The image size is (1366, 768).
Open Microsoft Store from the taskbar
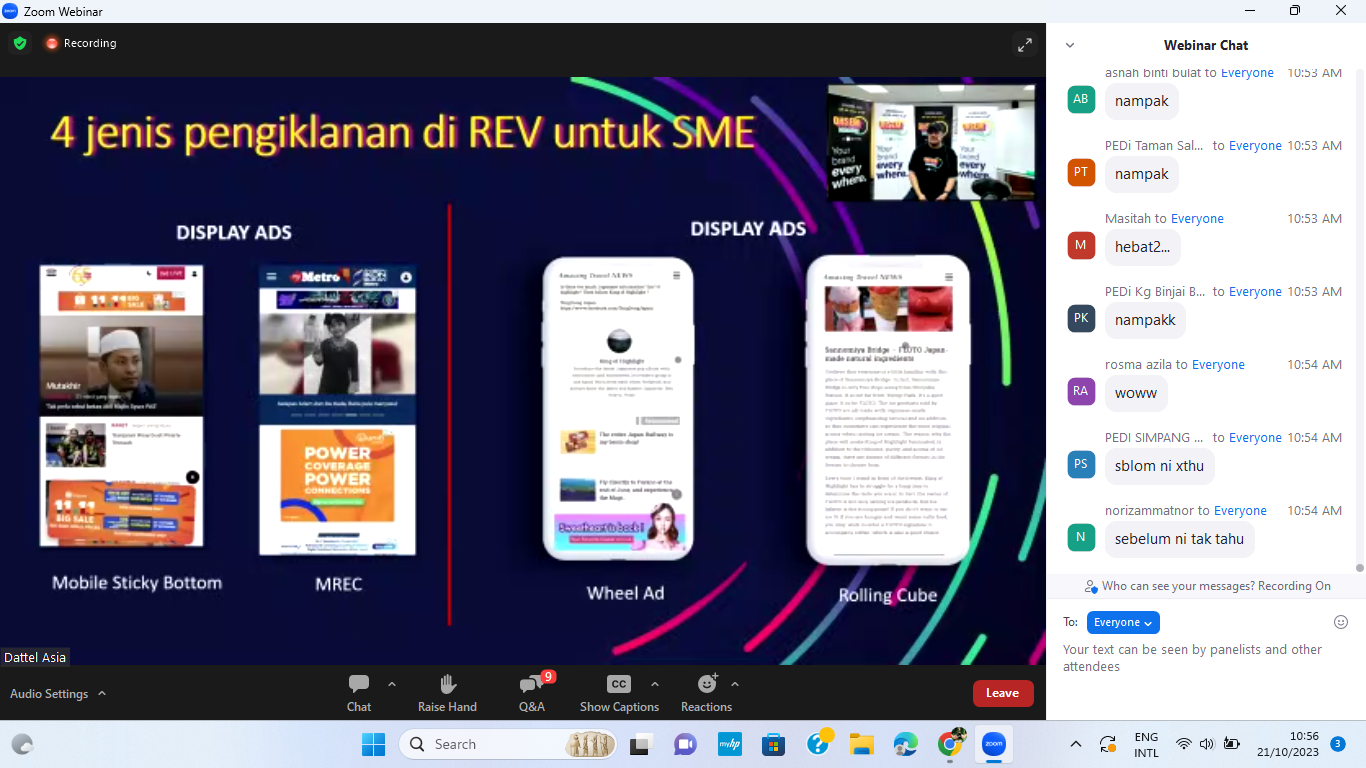(773, 744)
